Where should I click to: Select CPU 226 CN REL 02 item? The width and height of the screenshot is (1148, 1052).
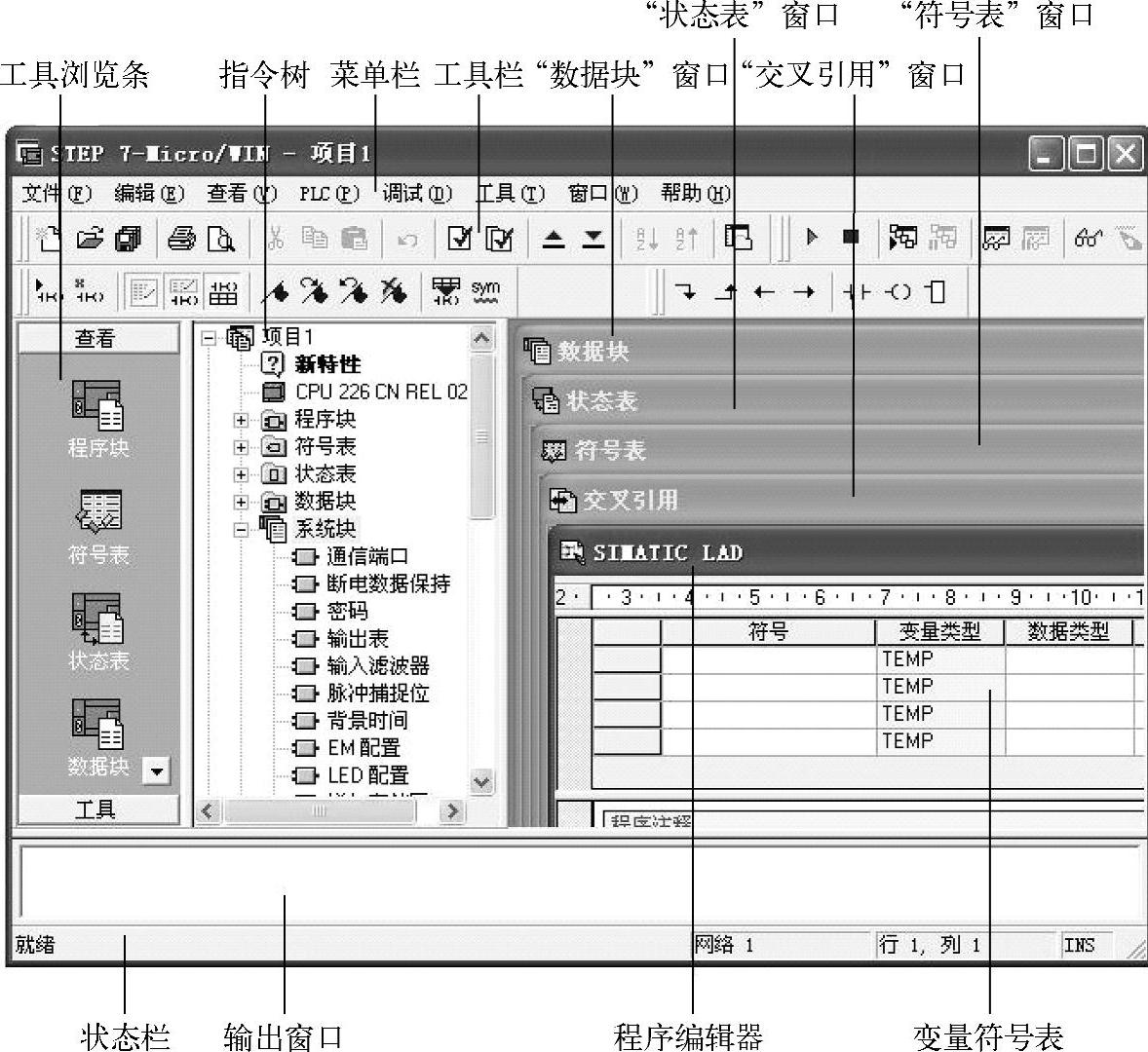(x=381, y=393)
